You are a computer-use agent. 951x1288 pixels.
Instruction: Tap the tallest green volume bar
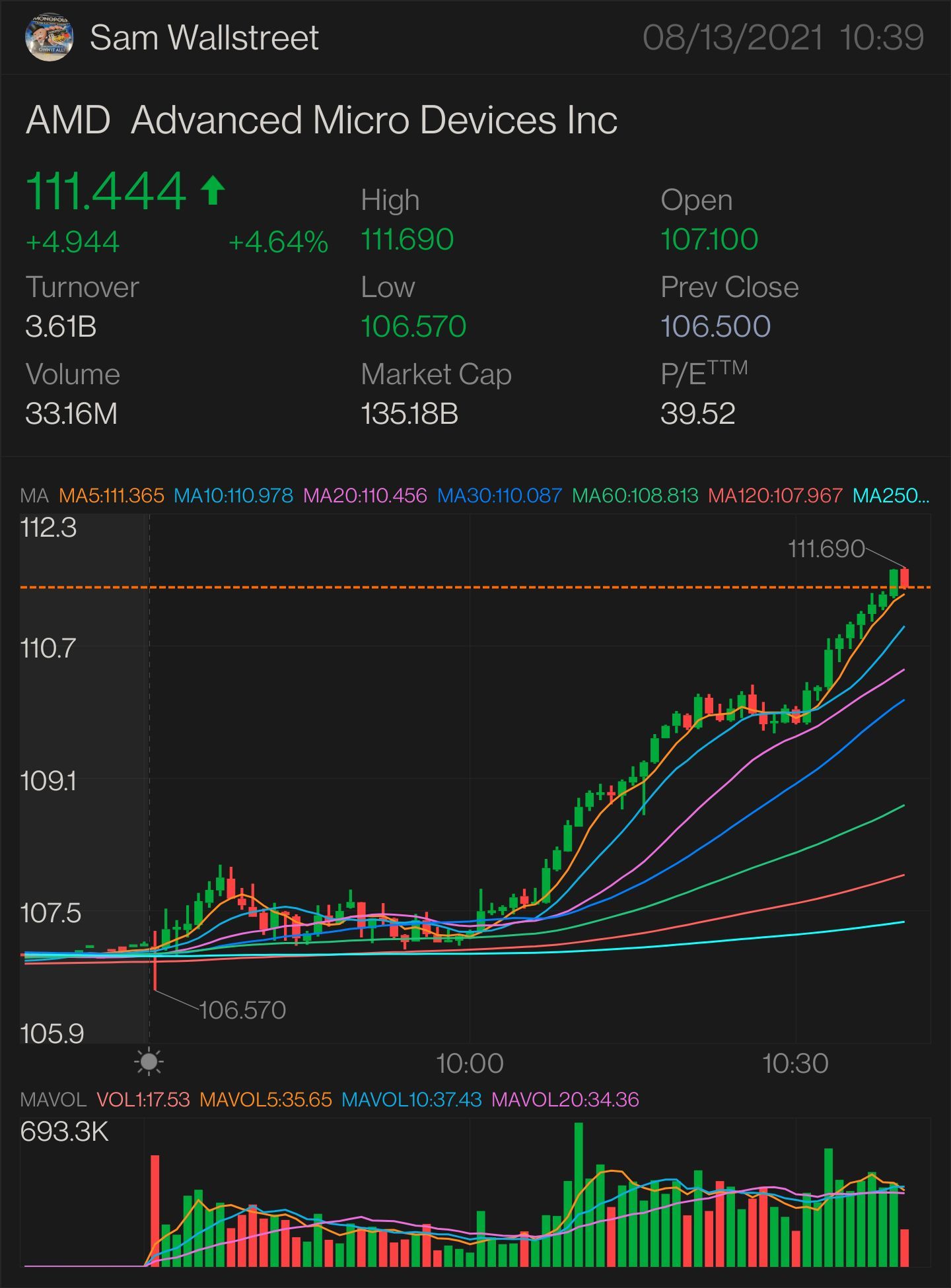[579, 1194]
